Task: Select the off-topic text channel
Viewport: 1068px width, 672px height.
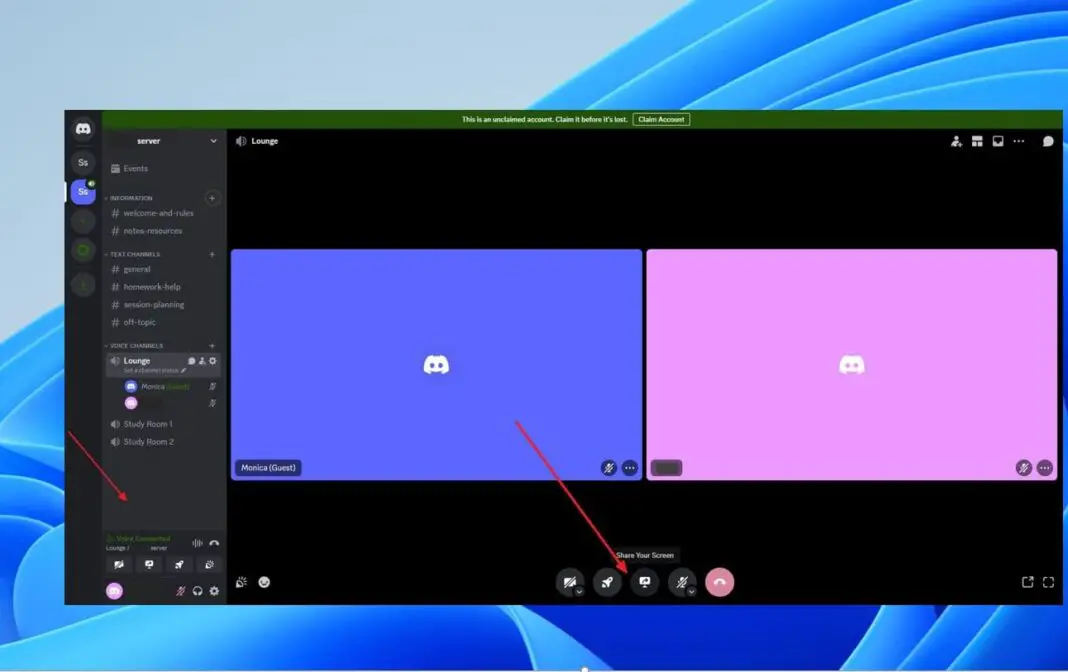Action: point(137,322)
